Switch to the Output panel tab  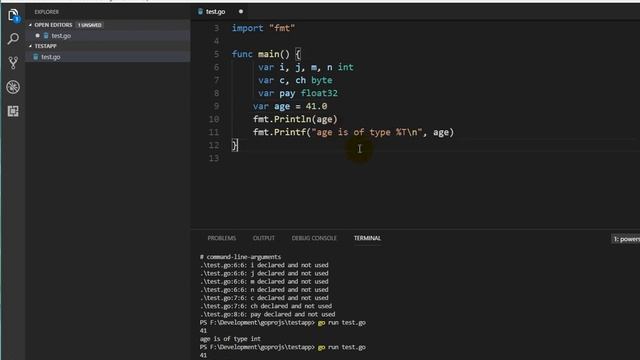coord(264,238)
